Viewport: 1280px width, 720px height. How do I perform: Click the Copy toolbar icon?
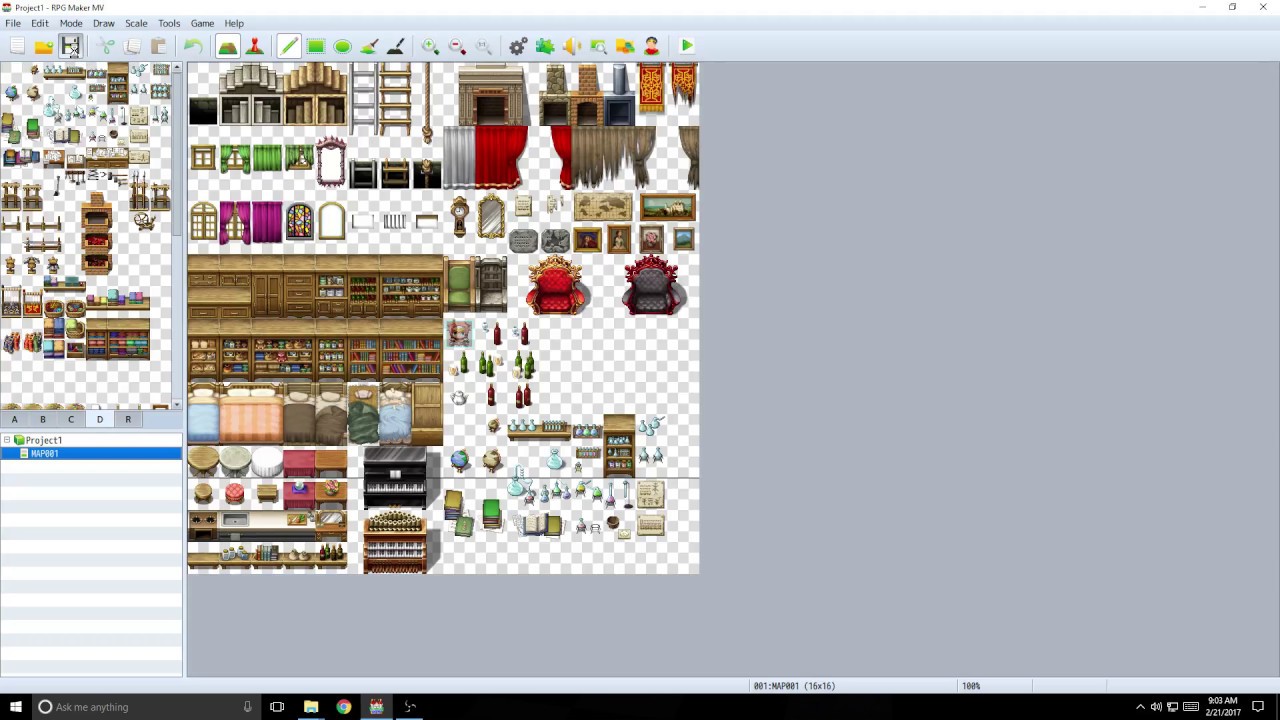tap(132, 46)
